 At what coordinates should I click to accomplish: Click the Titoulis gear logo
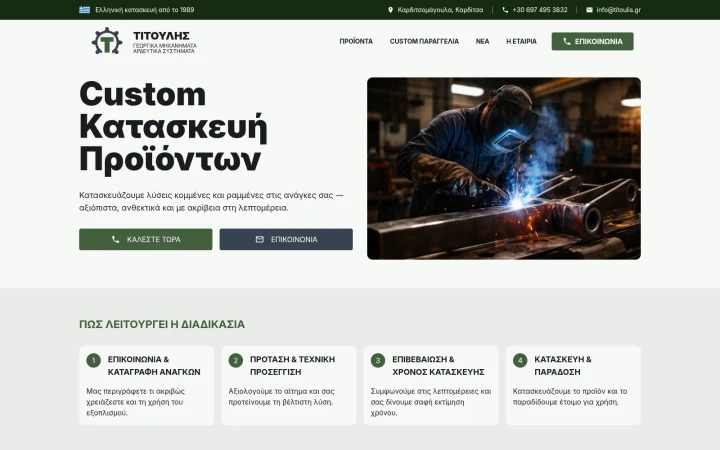(x=107, y=41)
